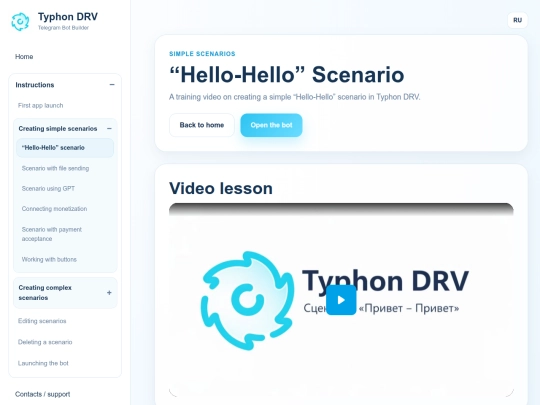Click the Telegram Bot Builder subtitle
Image resolution: width=540 pixels, height=405 pixels.
pos(63,28)
